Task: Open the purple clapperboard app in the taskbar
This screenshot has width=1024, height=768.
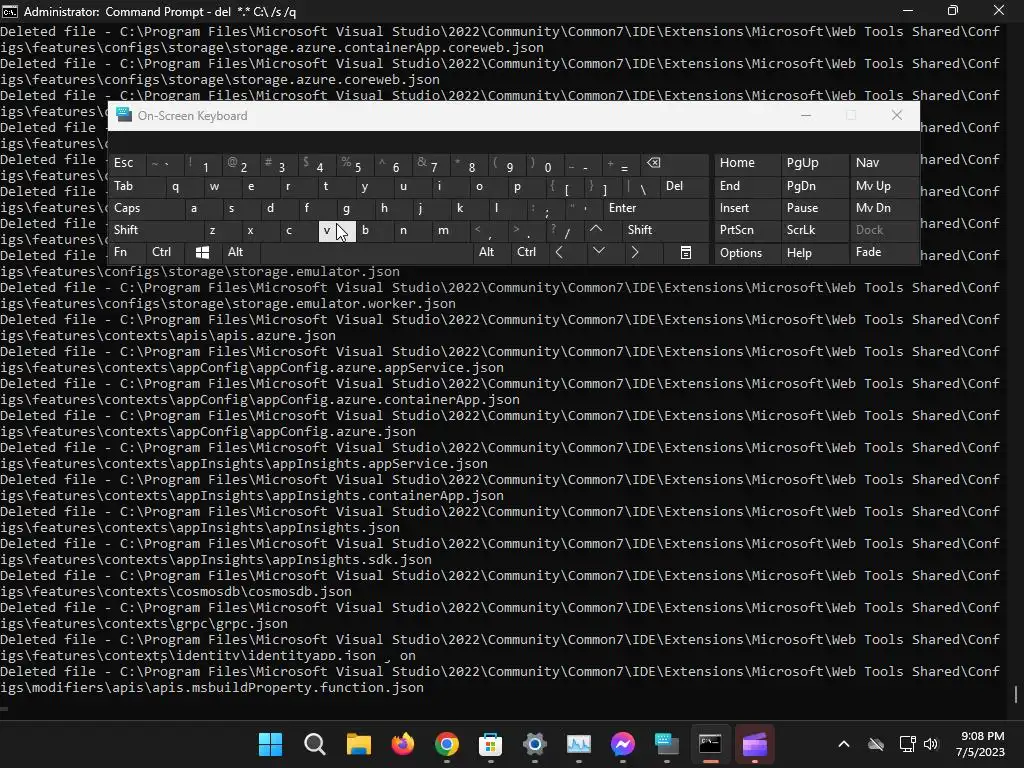Action: coord(754,744)
